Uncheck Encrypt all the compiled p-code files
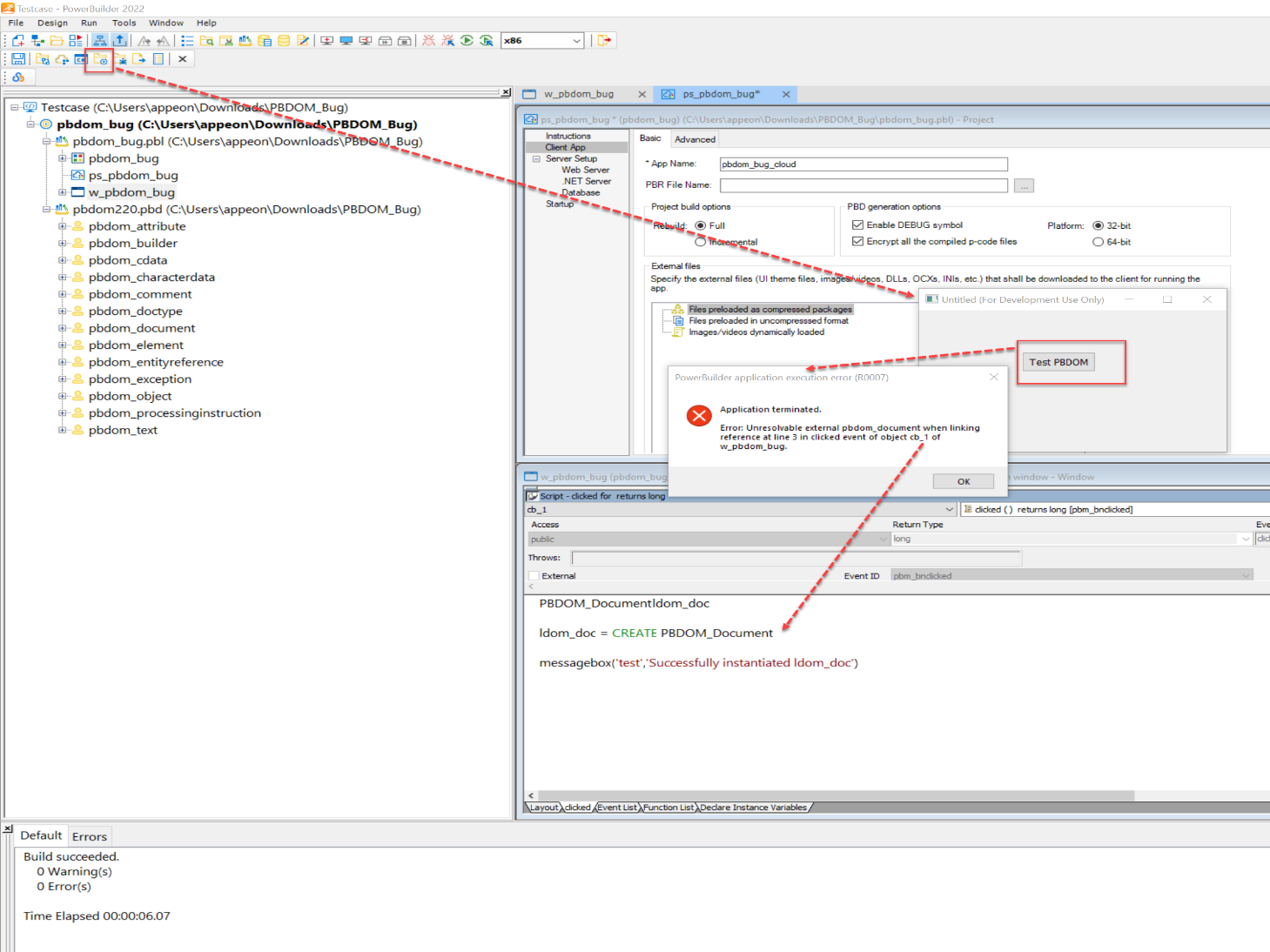 coord(857,242)
